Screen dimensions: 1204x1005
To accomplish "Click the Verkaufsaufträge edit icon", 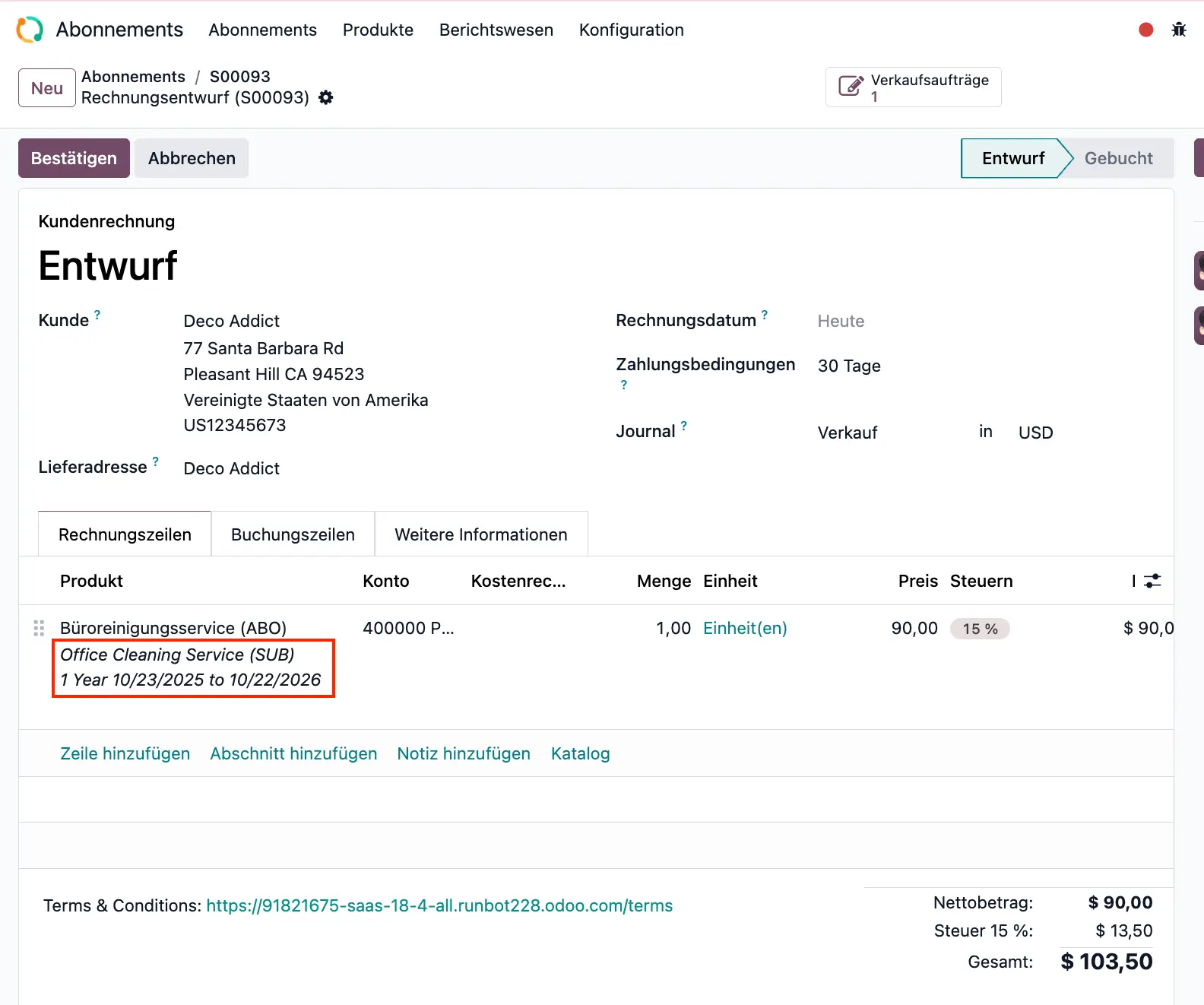I will click(x=851, y=87).
